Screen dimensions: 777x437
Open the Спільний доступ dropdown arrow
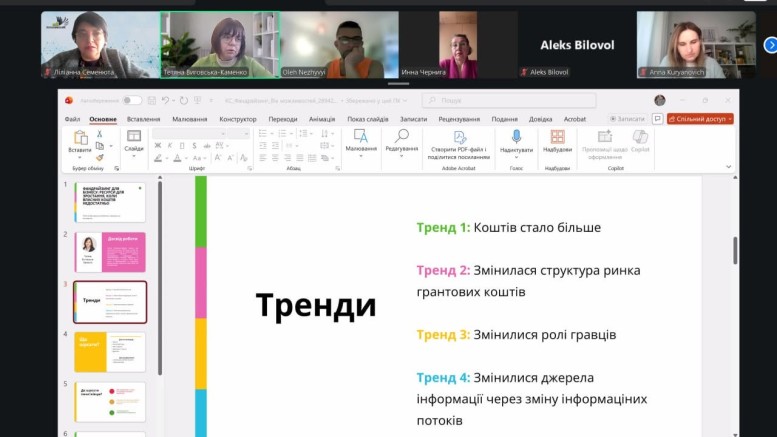[730, 119]
